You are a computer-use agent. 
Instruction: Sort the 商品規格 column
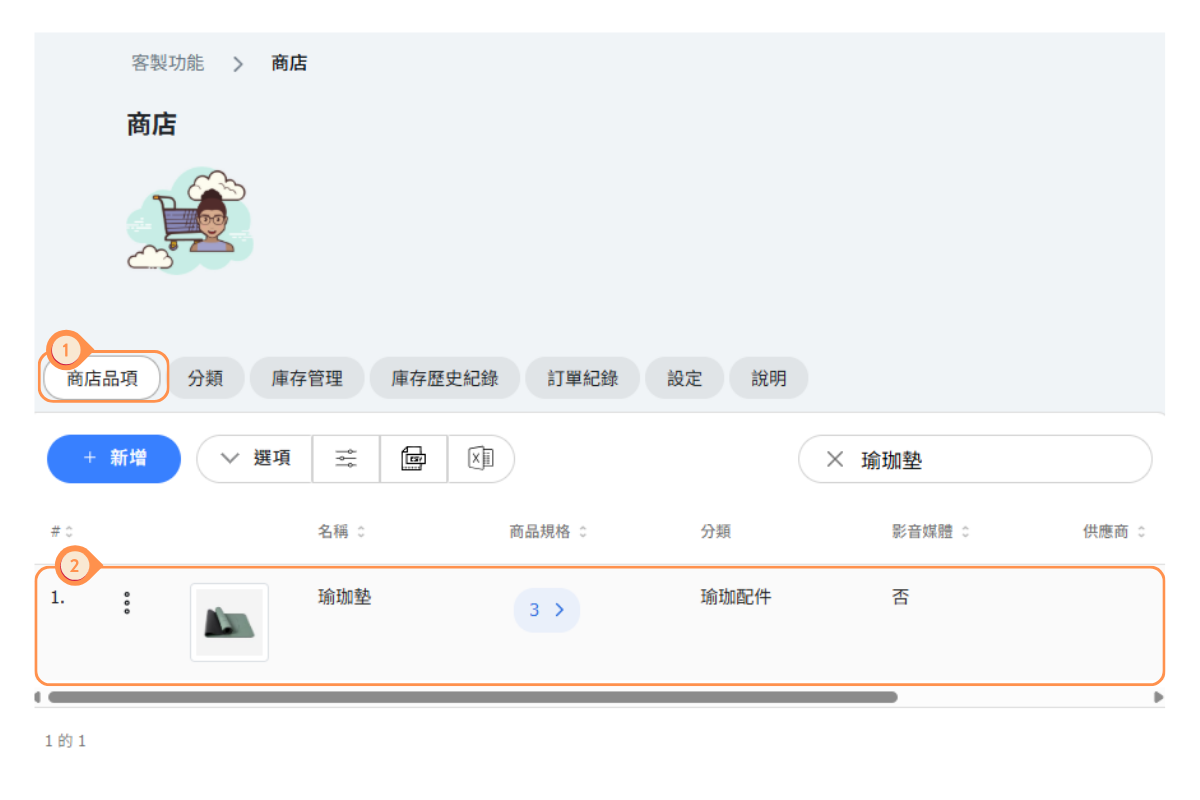click(x=583, y=532)
